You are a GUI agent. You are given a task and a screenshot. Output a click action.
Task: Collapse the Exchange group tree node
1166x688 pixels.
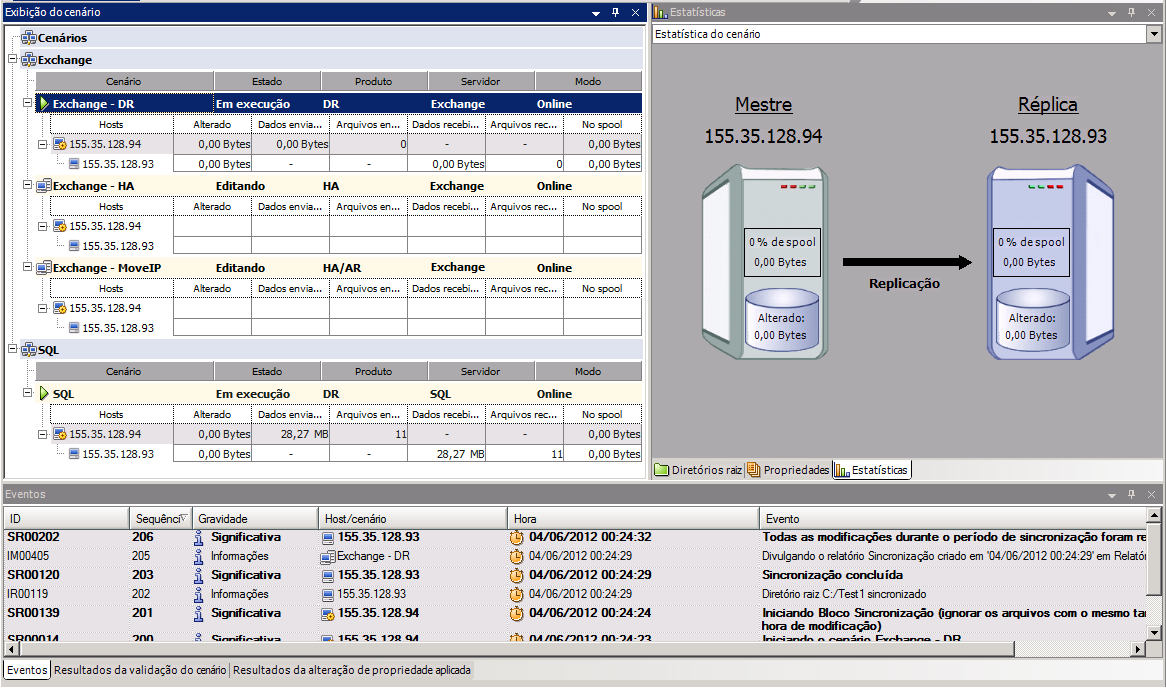coord(13,60)
